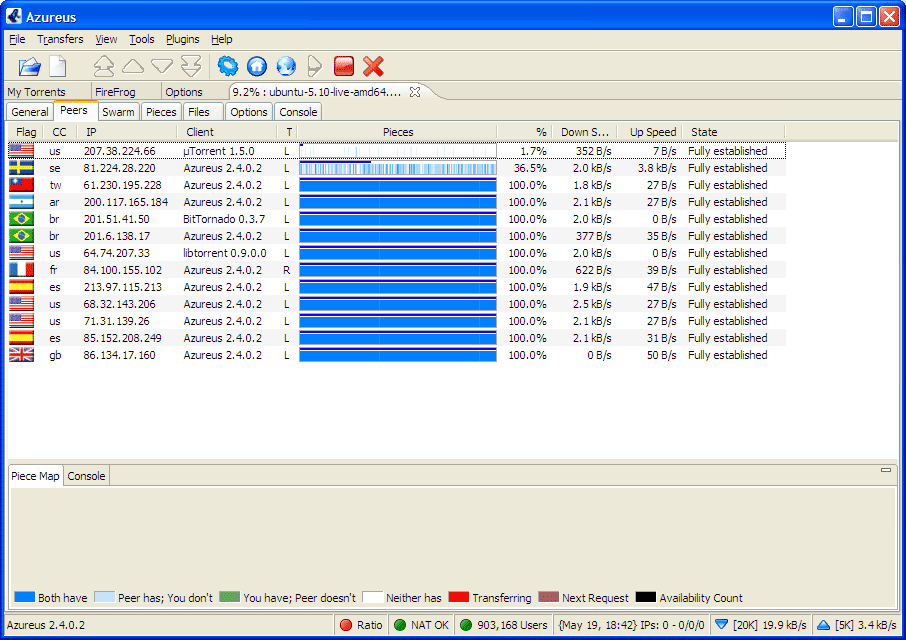This screenshot has width=906, height=640.
Task: Sort peers by the IP column header
Action: [127, 132]
